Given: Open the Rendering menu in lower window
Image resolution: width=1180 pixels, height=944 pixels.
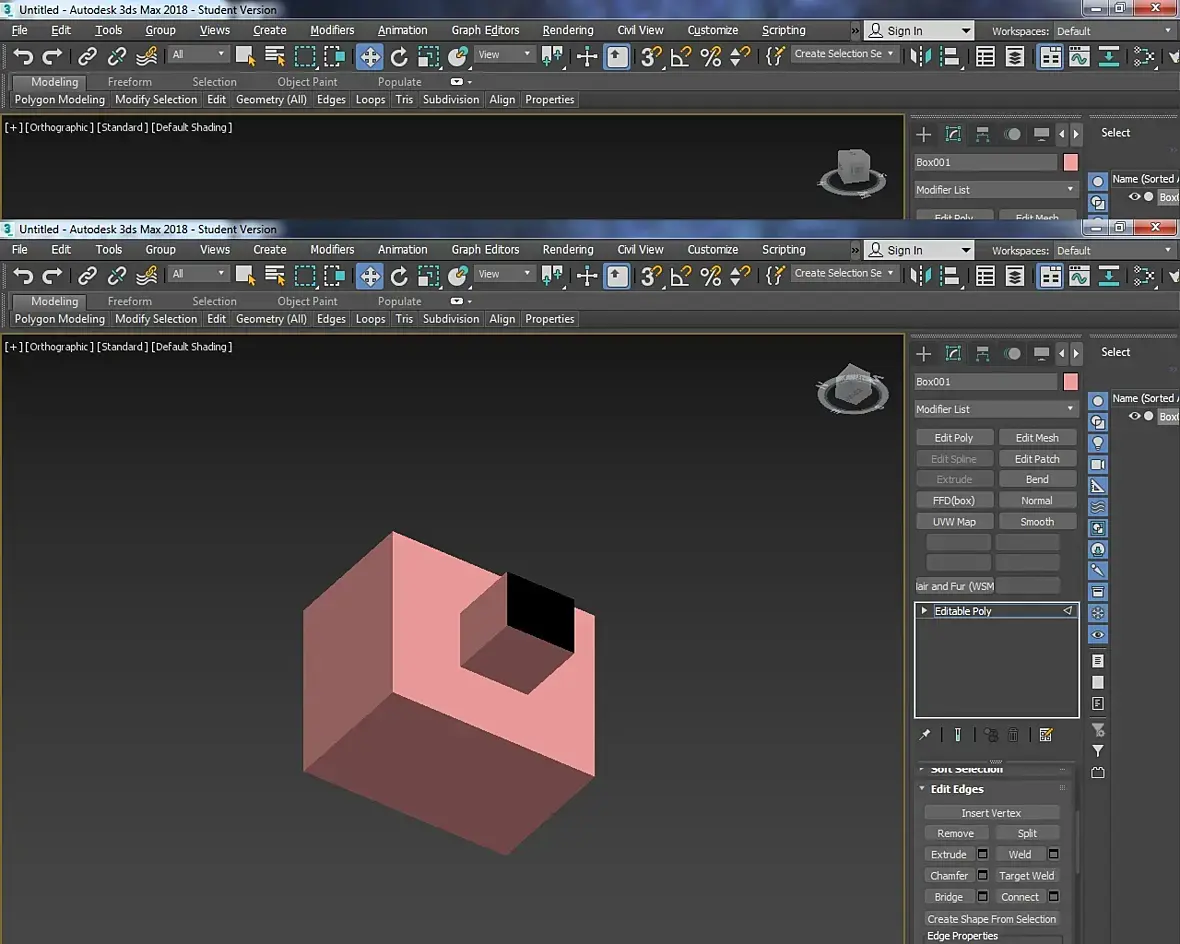Looking at the screenshot, I should pos(567,250).
